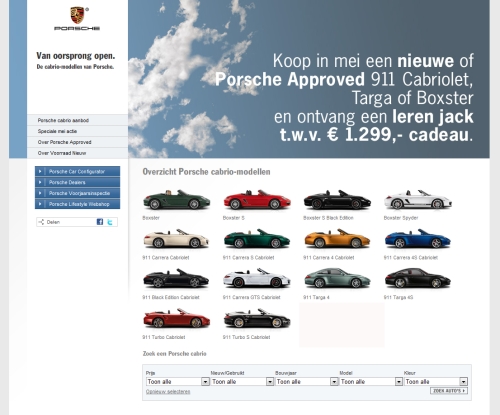Click the 911 Turbo Cabriolet label text
The width and height of the screenshot is (500, 415).
pyautogui.click(x=164, y=337)
